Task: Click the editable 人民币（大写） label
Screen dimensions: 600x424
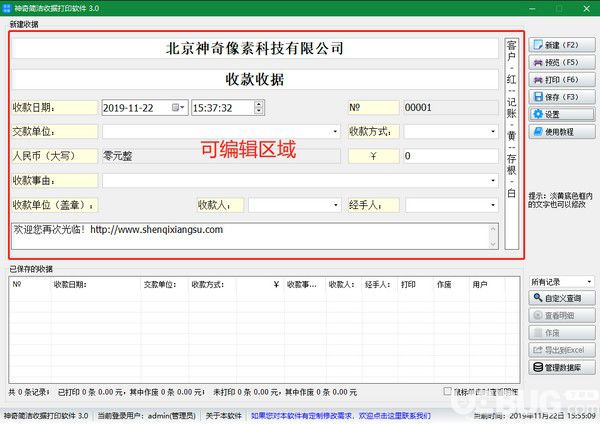Action: pos(55,156)
